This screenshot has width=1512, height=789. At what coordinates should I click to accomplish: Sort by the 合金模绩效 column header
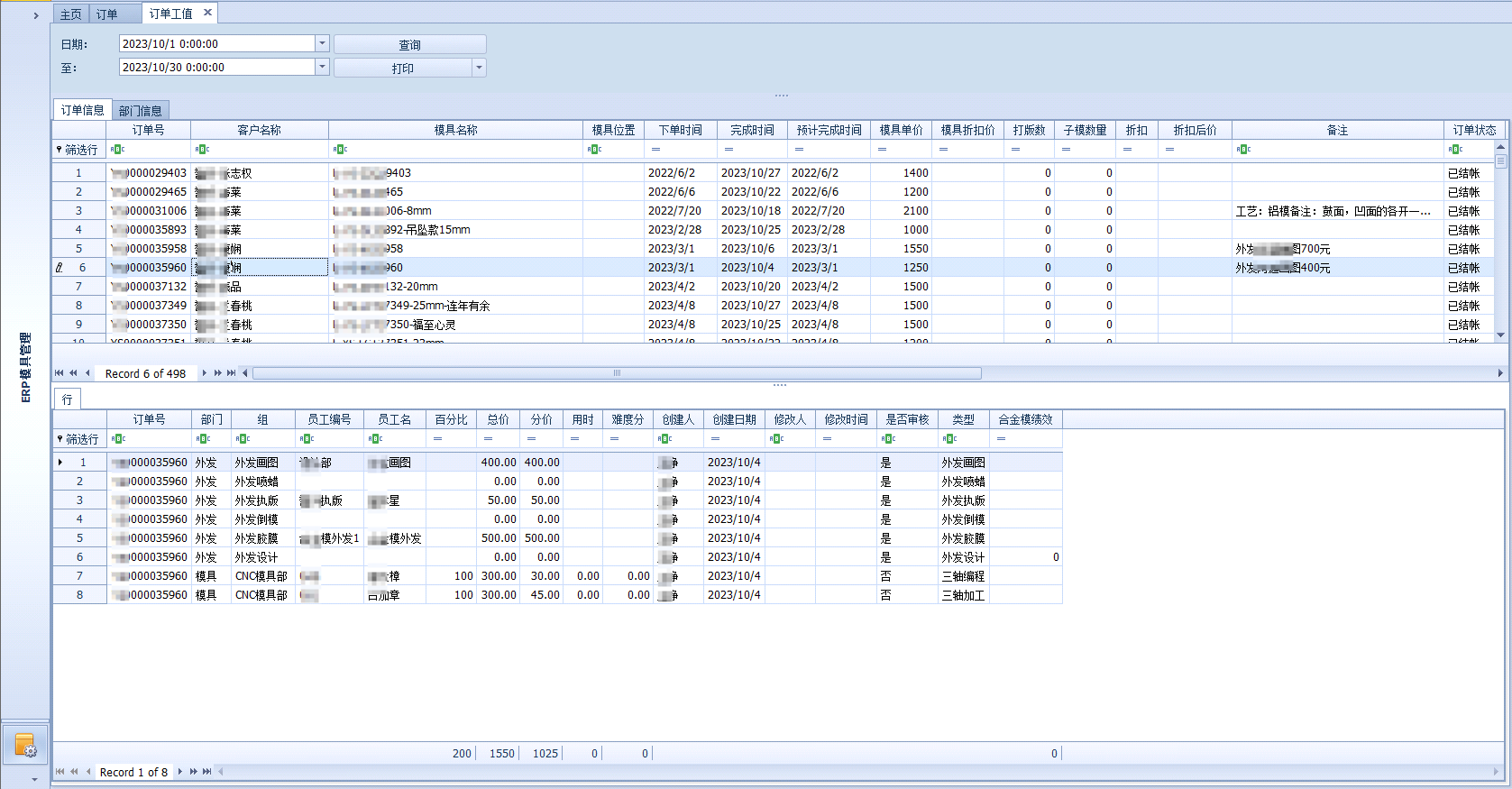pyautogui.click(x=1026, y=419)
